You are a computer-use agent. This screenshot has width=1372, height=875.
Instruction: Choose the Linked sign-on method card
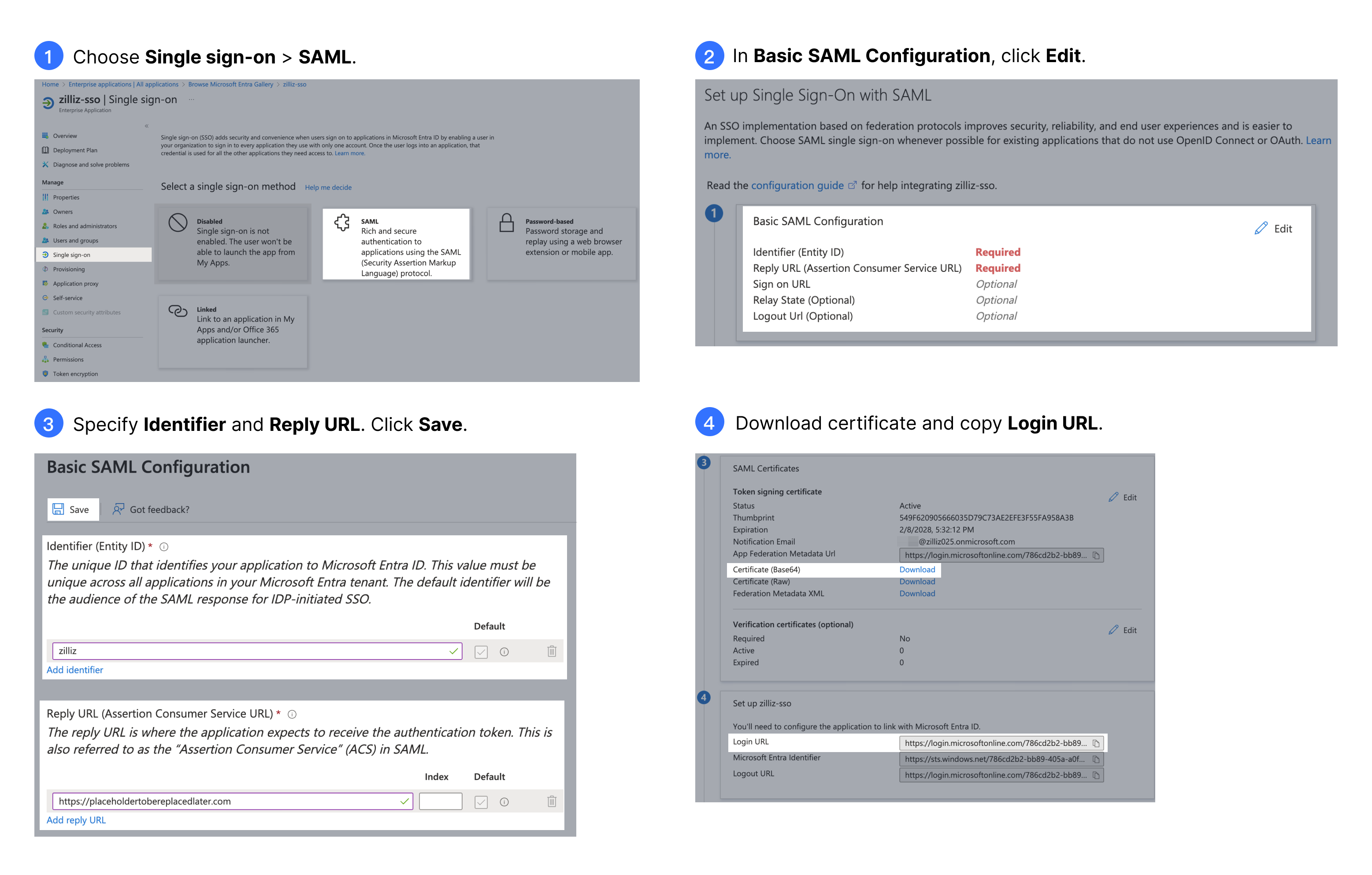coord(233,332)
